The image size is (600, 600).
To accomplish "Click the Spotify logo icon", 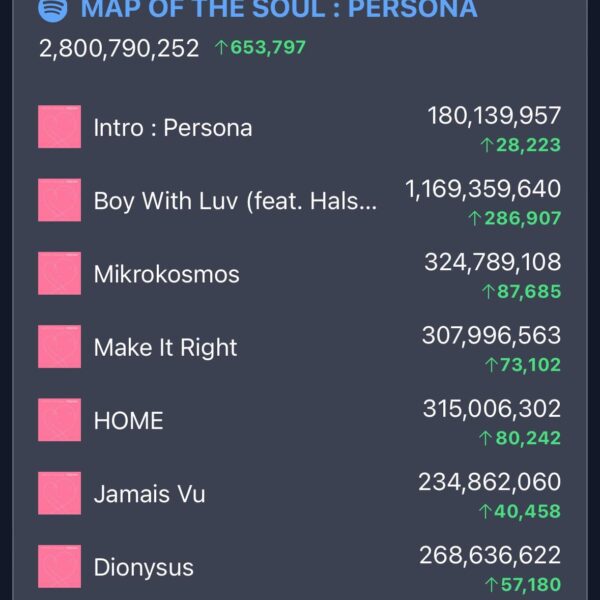I will 53,10.
